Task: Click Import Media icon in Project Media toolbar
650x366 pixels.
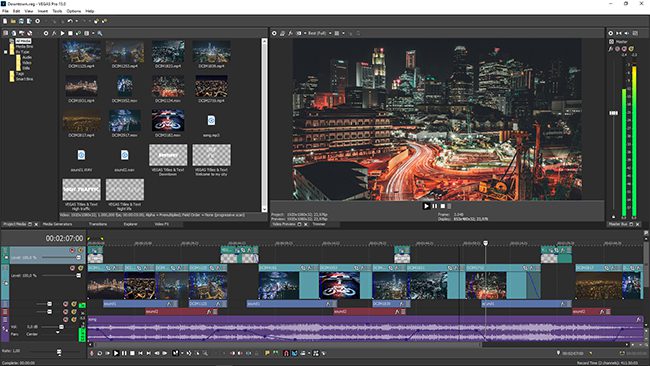Action: point(5,33)
